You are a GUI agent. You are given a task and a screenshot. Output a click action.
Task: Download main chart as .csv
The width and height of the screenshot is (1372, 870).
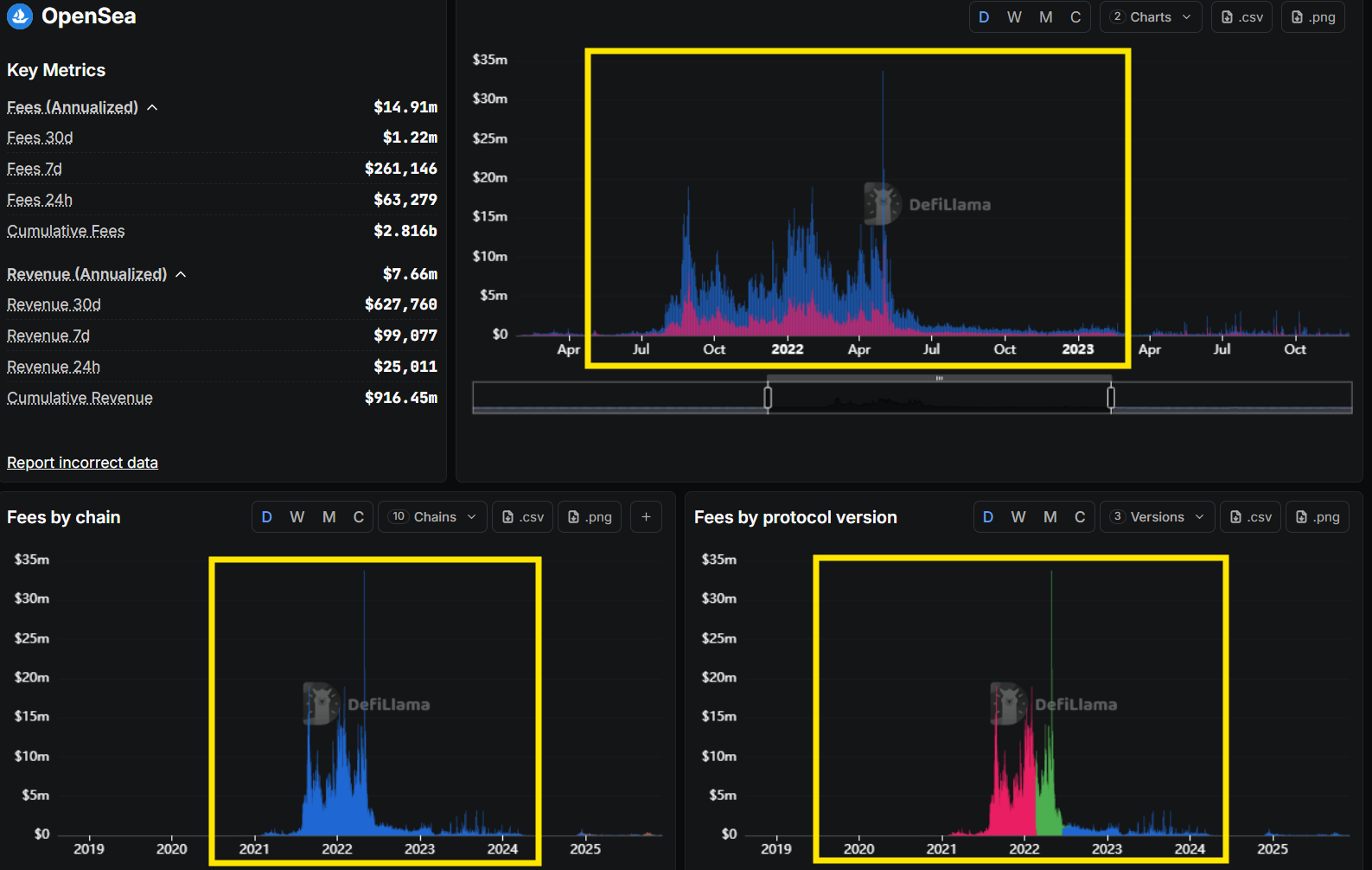tap(1241, 17)
